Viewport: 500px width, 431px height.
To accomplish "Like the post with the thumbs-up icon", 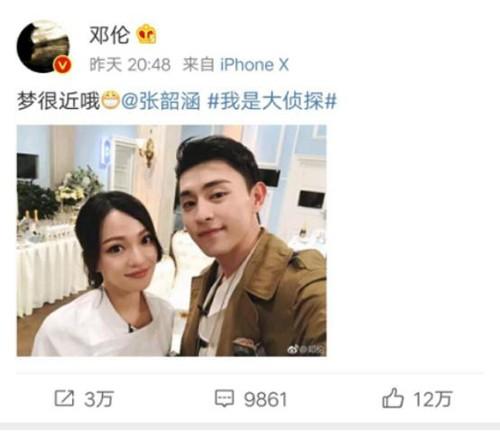I will coord(393,398).
